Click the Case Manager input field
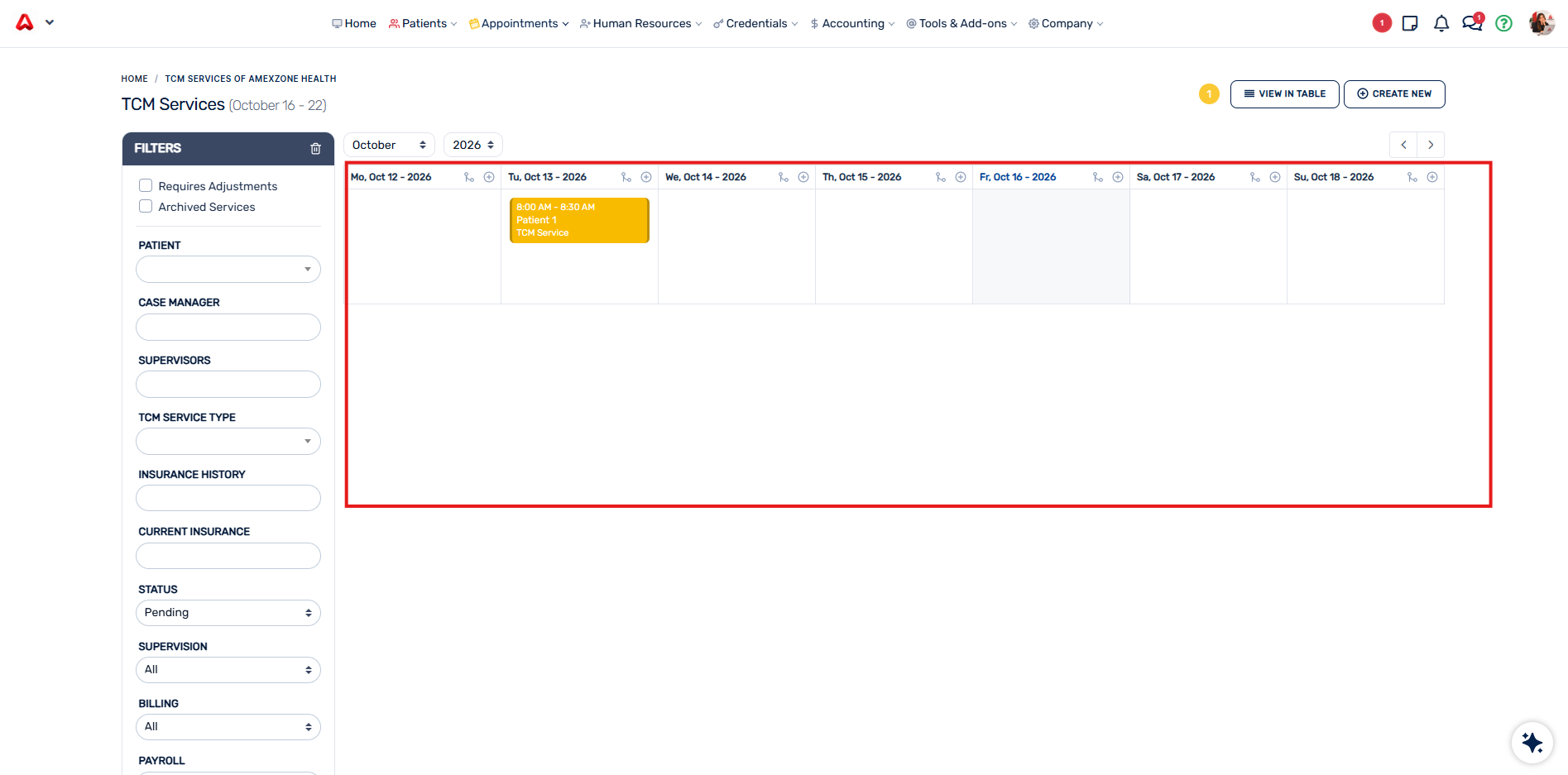This screenshot has height=775, width=1568. pyautogui.click(x=228, y=327)
